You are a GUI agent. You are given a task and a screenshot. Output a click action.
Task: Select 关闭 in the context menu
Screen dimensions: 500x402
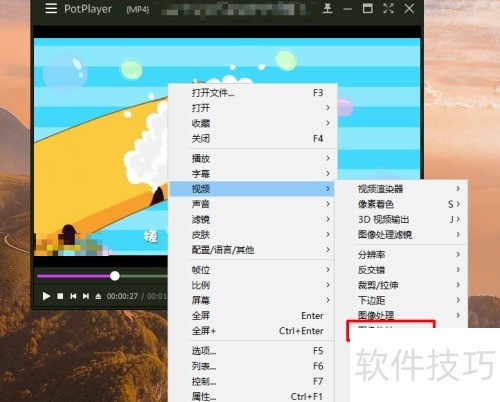pyautogui.click(x=253, y=139)
